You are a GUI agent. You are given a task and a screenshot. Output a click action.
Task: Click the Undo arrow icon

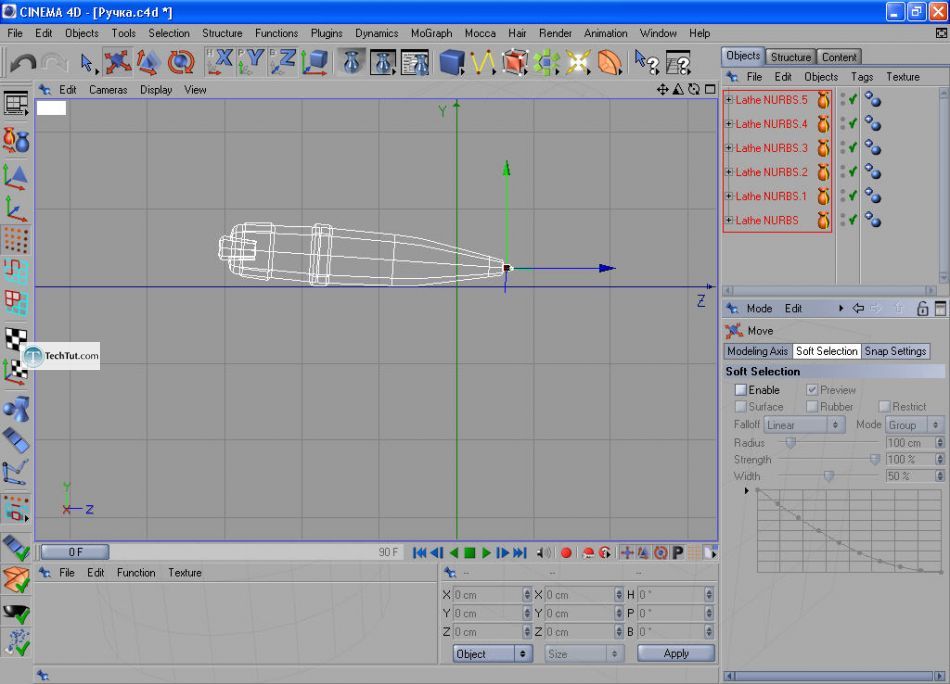tap(22, 62)
